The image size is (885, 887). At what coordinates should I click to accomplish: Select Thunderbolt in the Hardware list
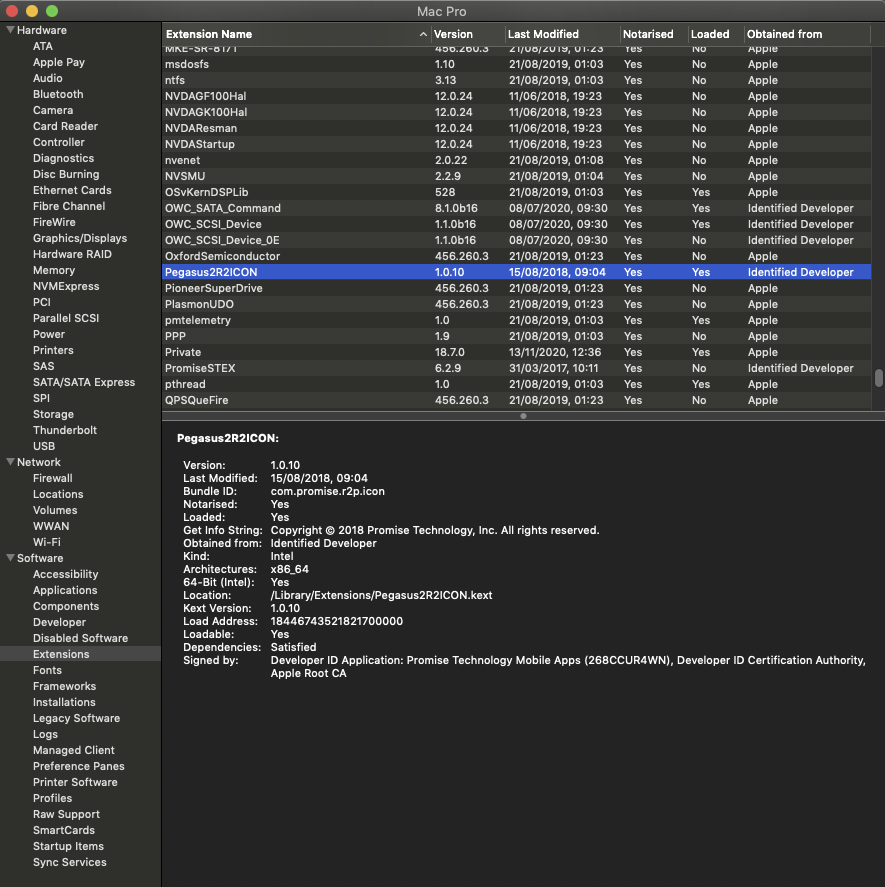pyautogui.click(x=64, y=430)
